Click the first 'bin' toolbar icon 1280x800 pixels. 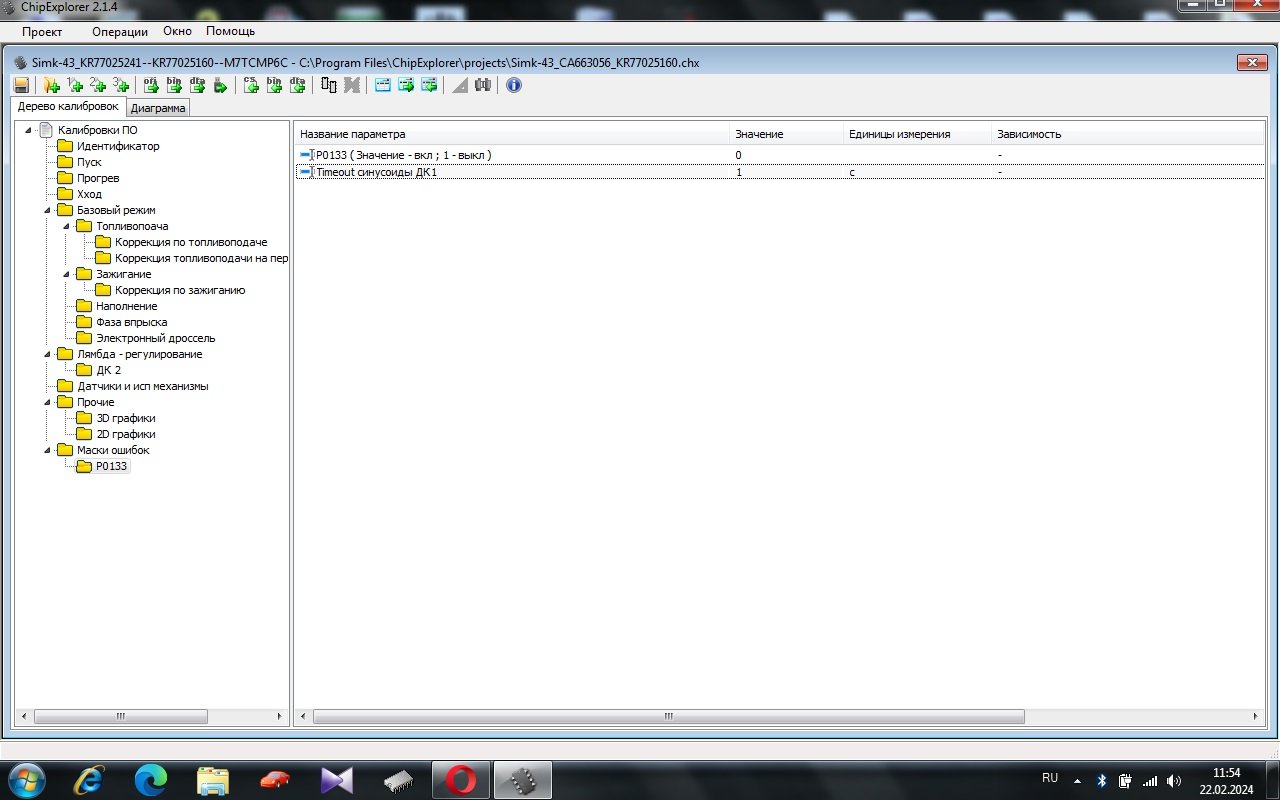[x=174, y=86]
